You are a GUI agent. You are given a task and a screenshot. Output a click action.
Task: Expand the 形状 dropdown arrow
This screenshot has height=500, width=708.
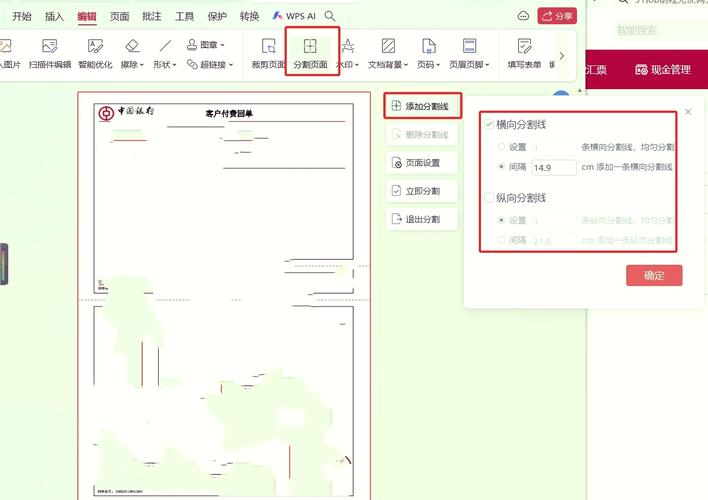click(174, 65)
